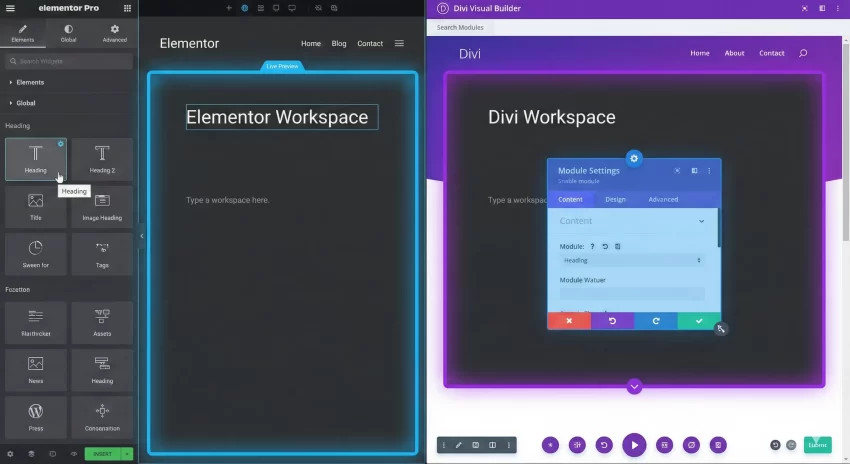850x464 pixels.
Task: Open the Module Heading dropdown
Action: click(632, 261)
